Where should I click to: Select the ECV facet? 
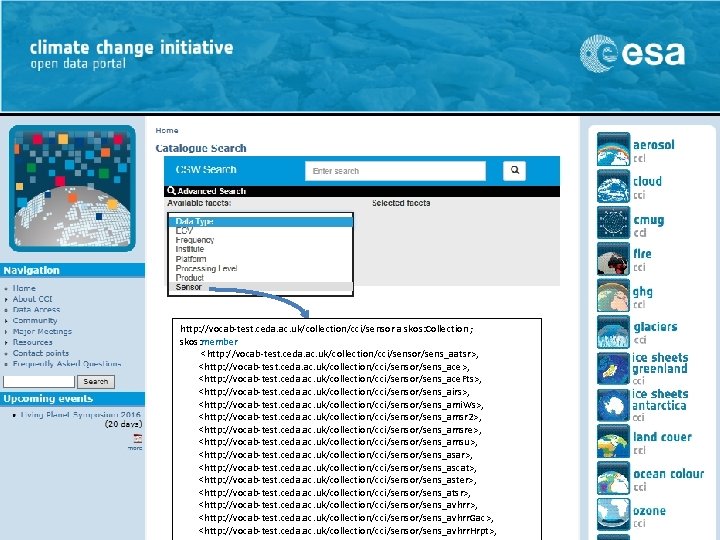[x=260, y=231]
